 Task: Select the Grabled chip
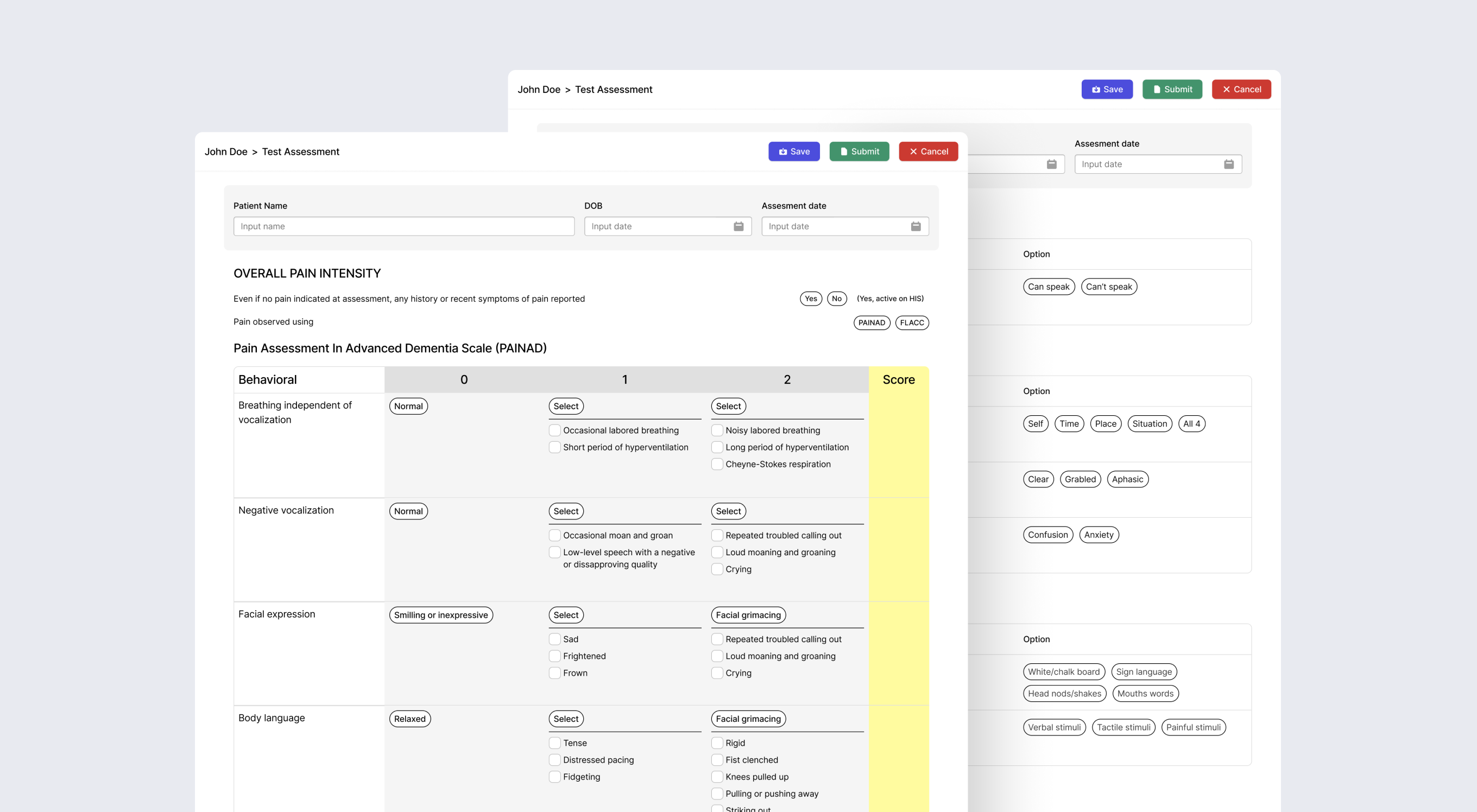(x=1080, y=479)
